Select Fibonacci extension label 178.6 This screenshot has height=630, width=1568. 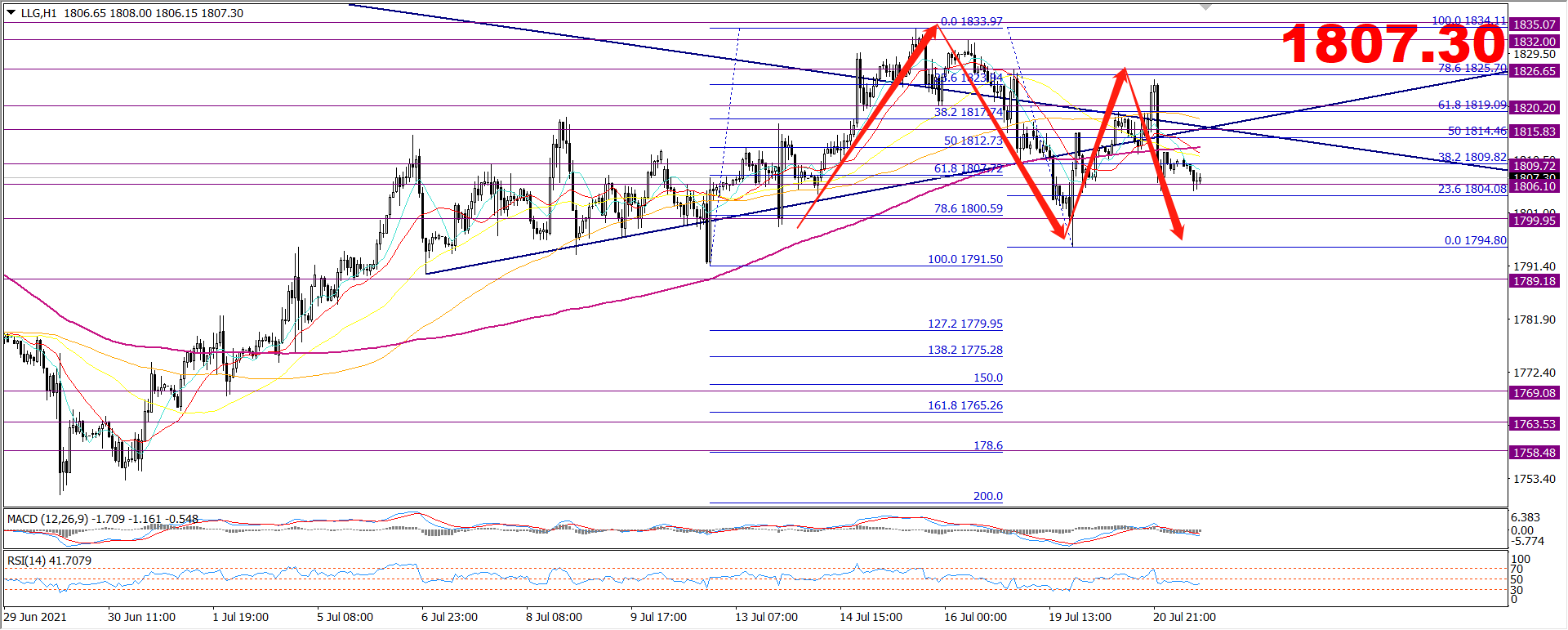click(x=988, y=445)
